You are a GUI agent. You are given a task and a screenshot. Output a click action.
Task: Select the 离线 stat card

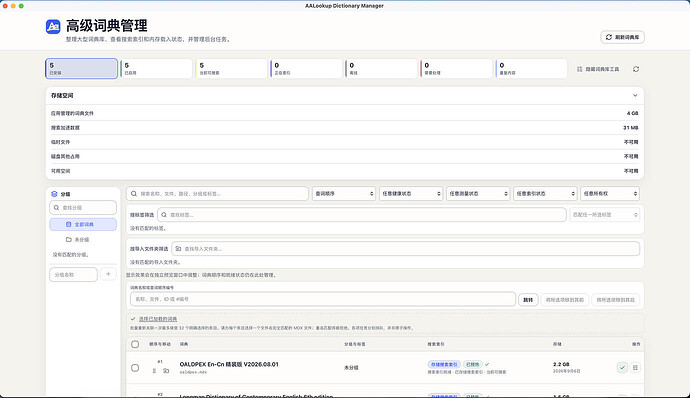[382, 69]
